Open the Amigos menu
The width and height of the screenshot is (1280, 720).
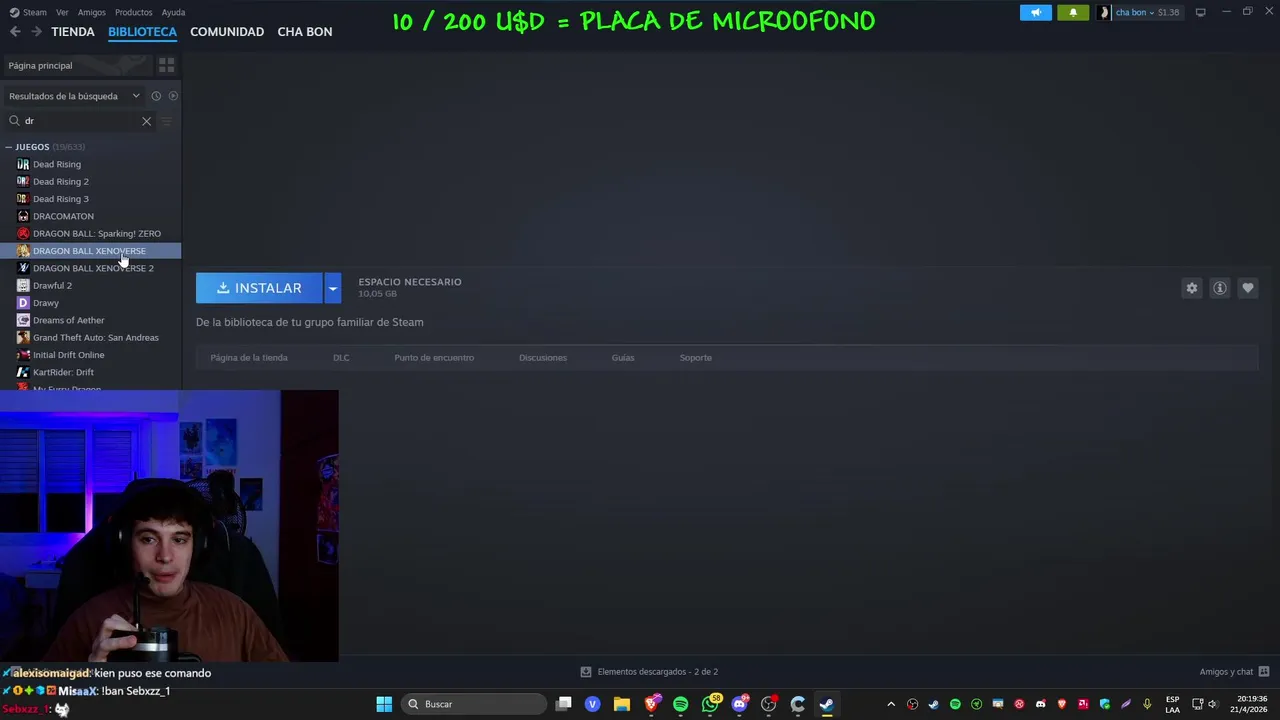coord(92,12)
